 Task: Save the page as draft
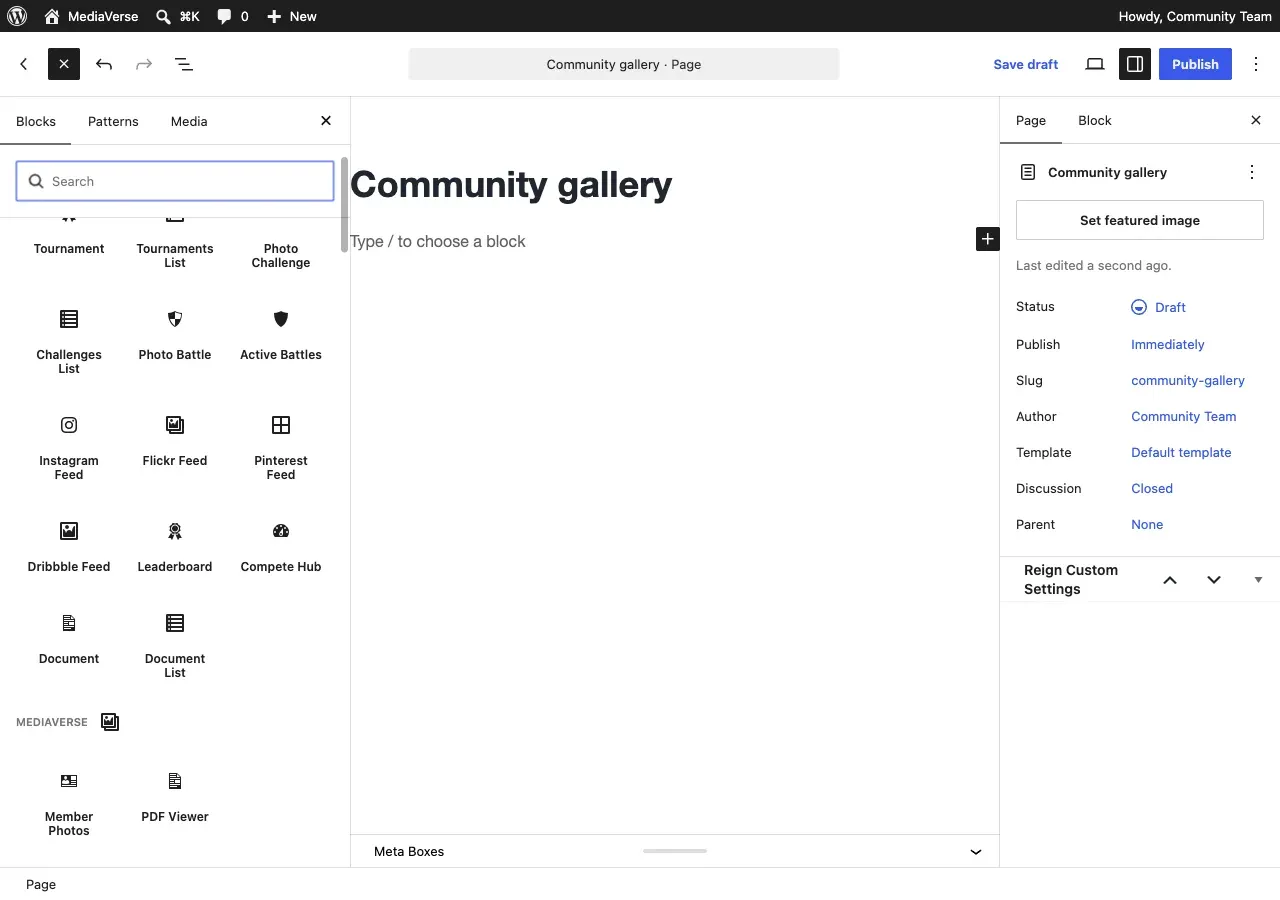click(1026, 64)
